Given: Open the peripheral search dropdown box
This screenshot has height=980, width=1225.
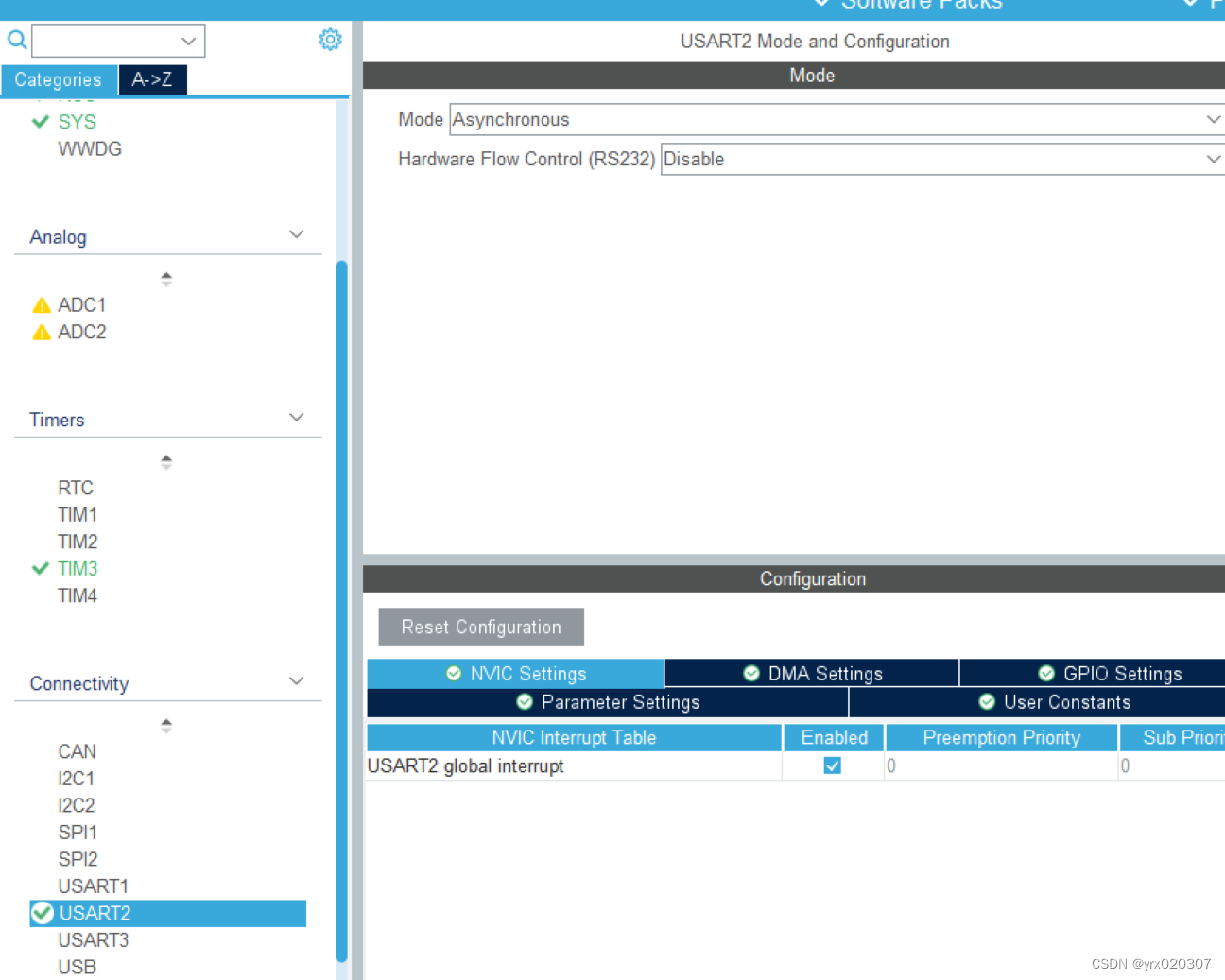Looking at the screenshot, I should (x=118, y=41).
